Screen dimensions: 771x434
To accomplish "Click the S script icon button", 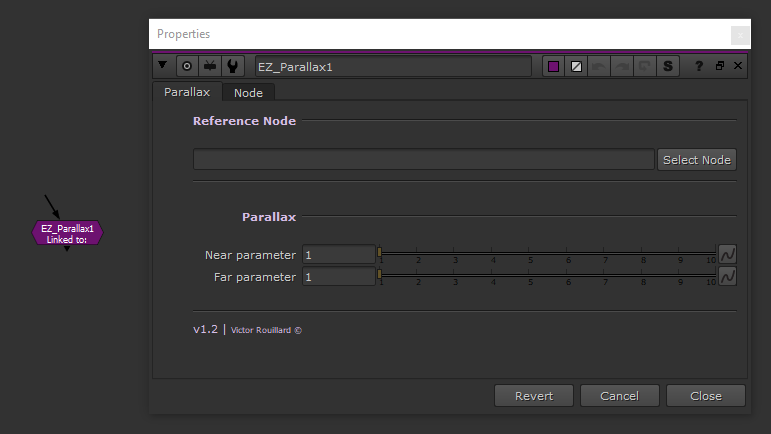I will tap(668, 66).
